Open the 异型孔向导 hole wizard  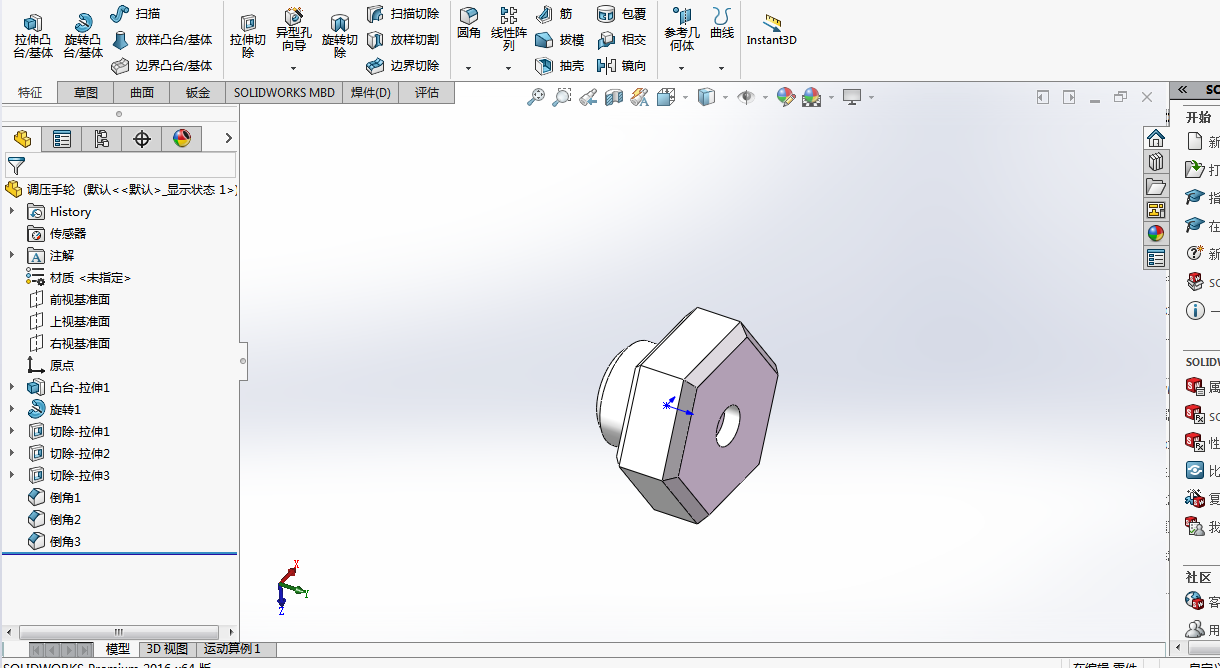(294, 30)
